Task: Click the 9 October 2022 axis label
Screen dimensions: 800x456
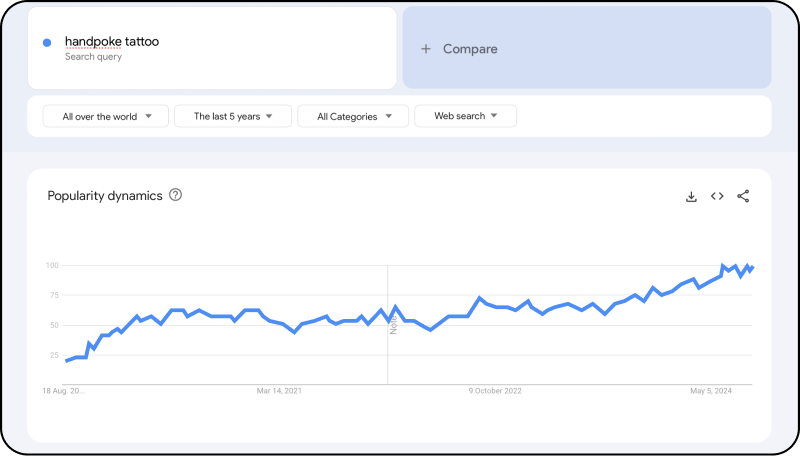Action: [x=496, y=391]
